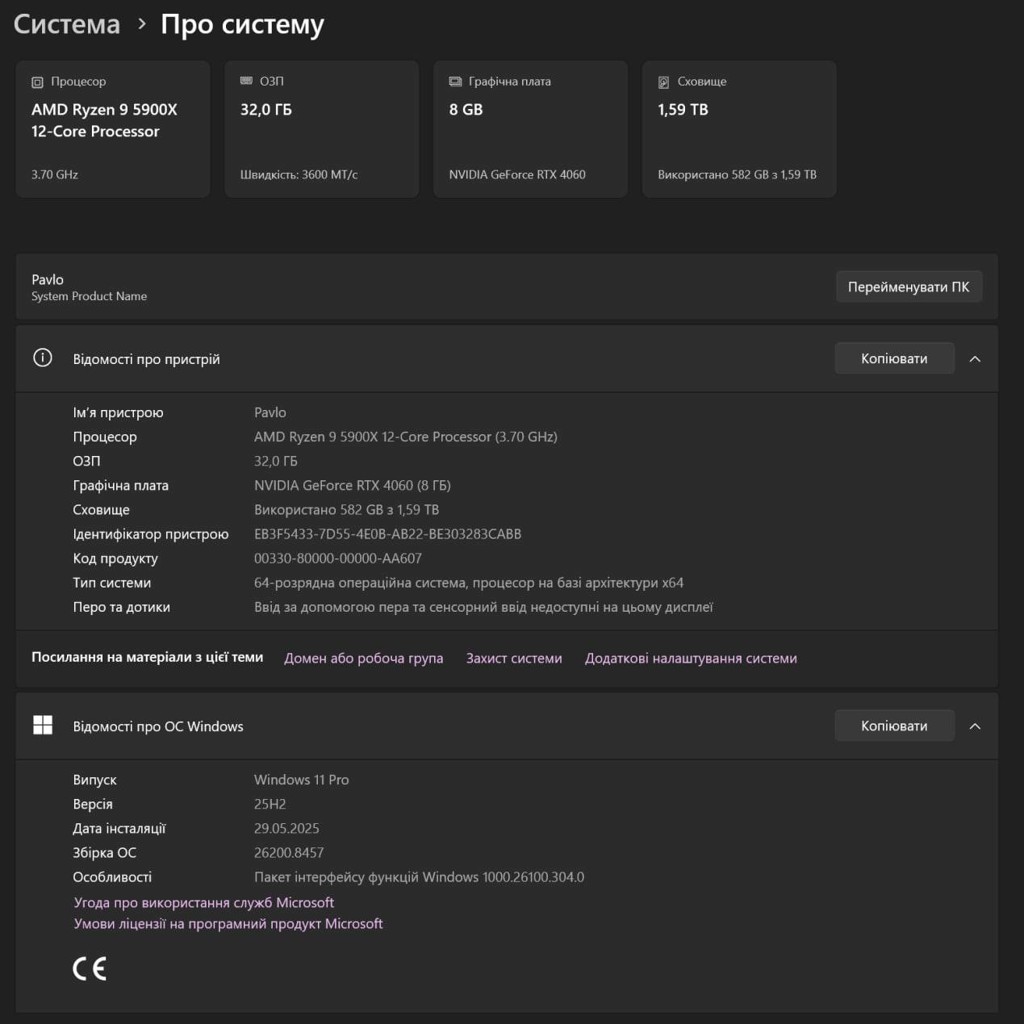Open the Процесор AMD Ryzen card

pyautogui.click(x=113, y=129)
